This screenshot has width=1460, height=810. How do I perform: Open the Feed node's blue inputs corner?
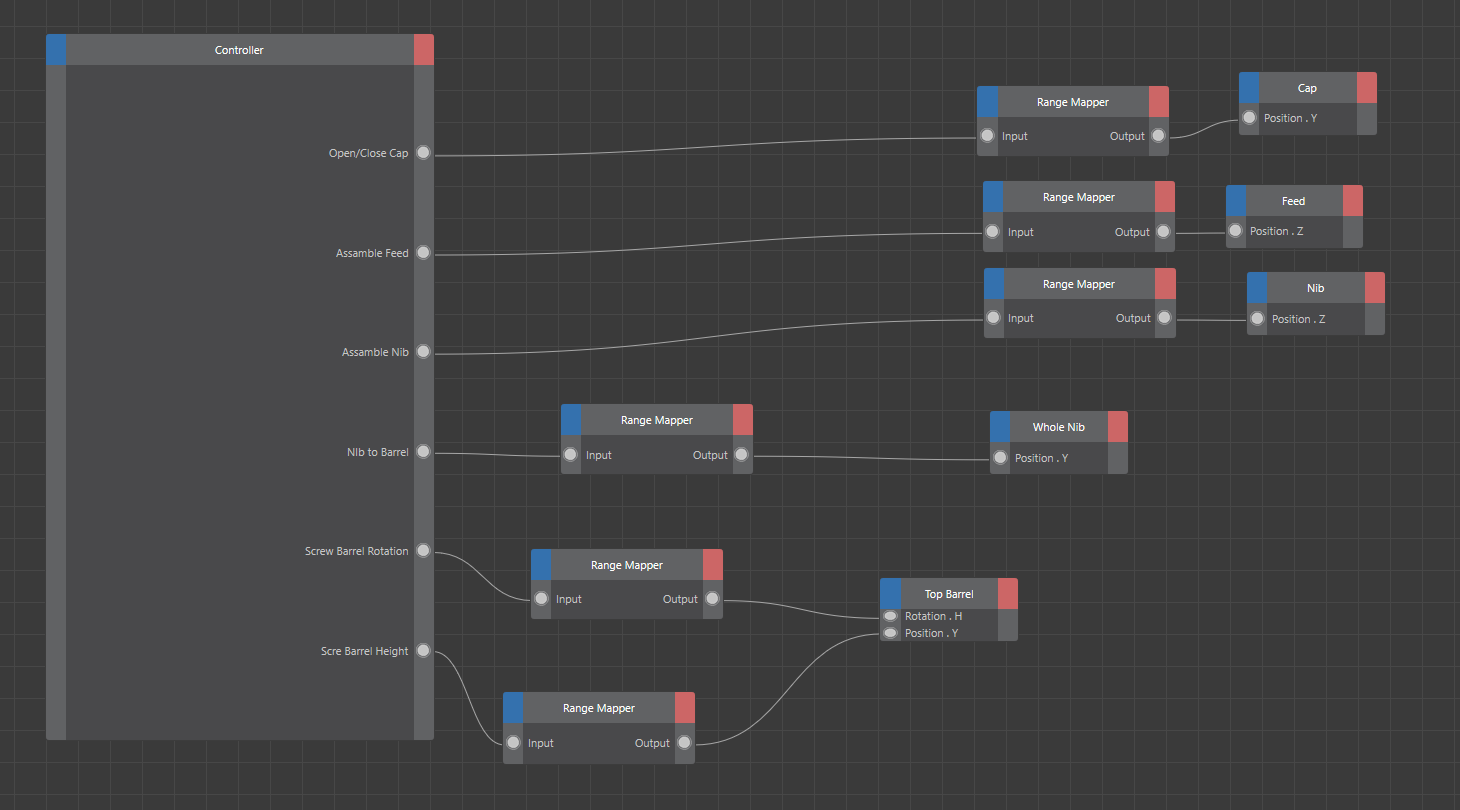(1236, 201)
